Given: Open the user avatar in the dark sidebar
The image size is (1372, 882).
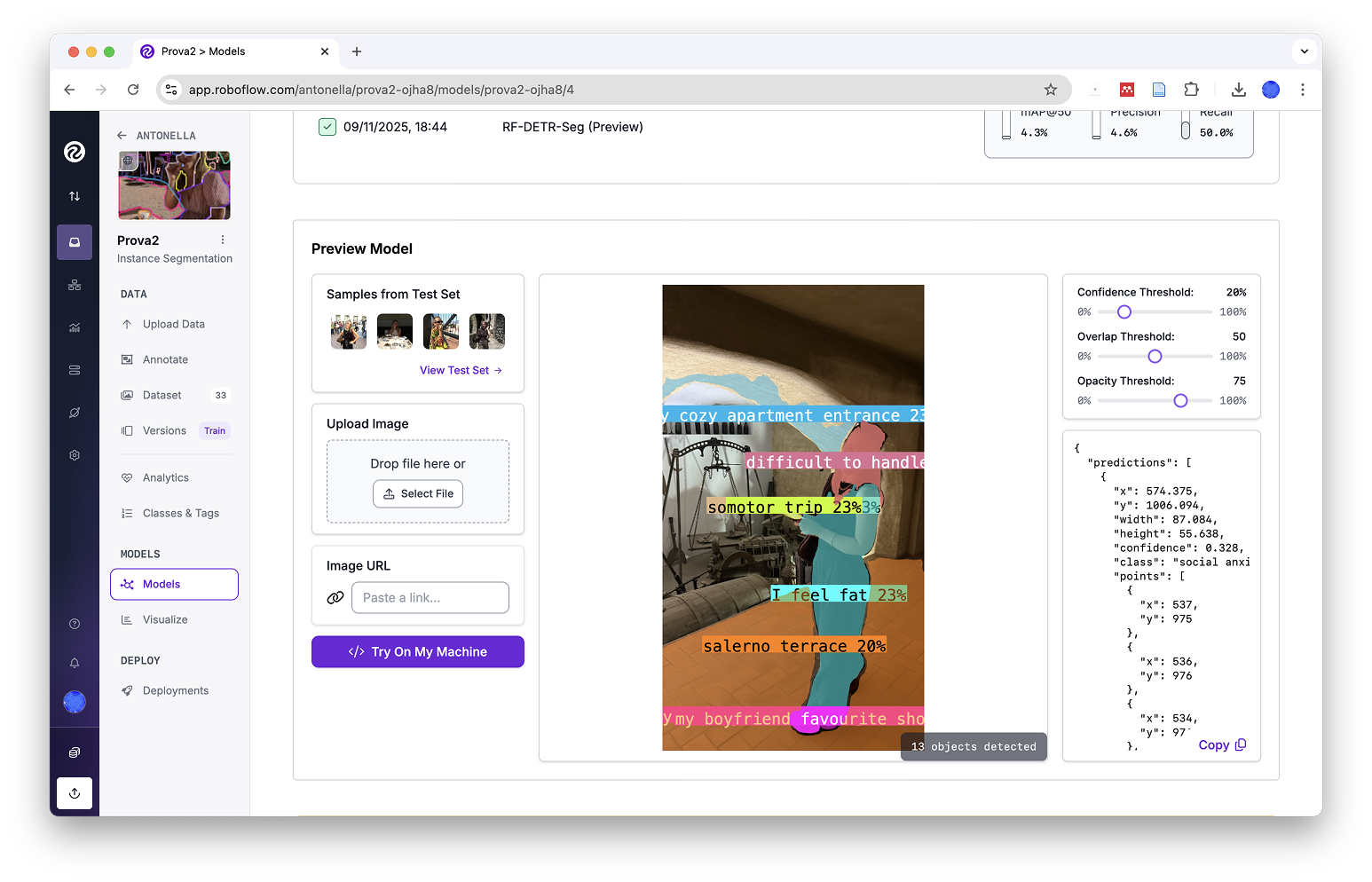Looking at the screenshot, I should click(75, 702).
